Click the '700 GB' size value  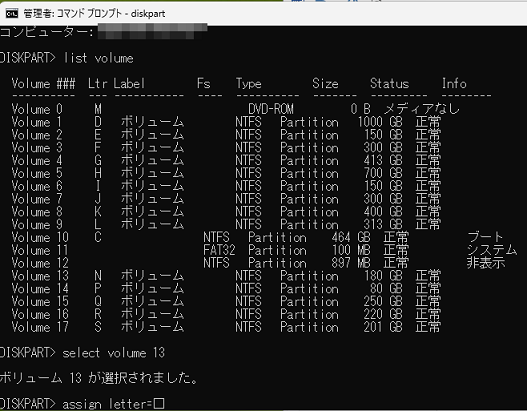[383, 173]
